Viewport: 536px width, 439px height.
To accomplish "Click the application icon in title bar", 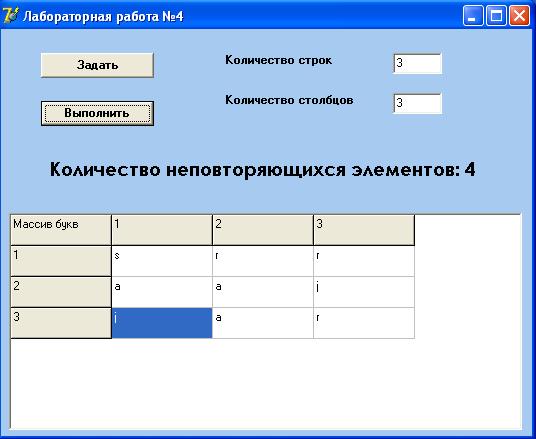I will click(10, 16).
